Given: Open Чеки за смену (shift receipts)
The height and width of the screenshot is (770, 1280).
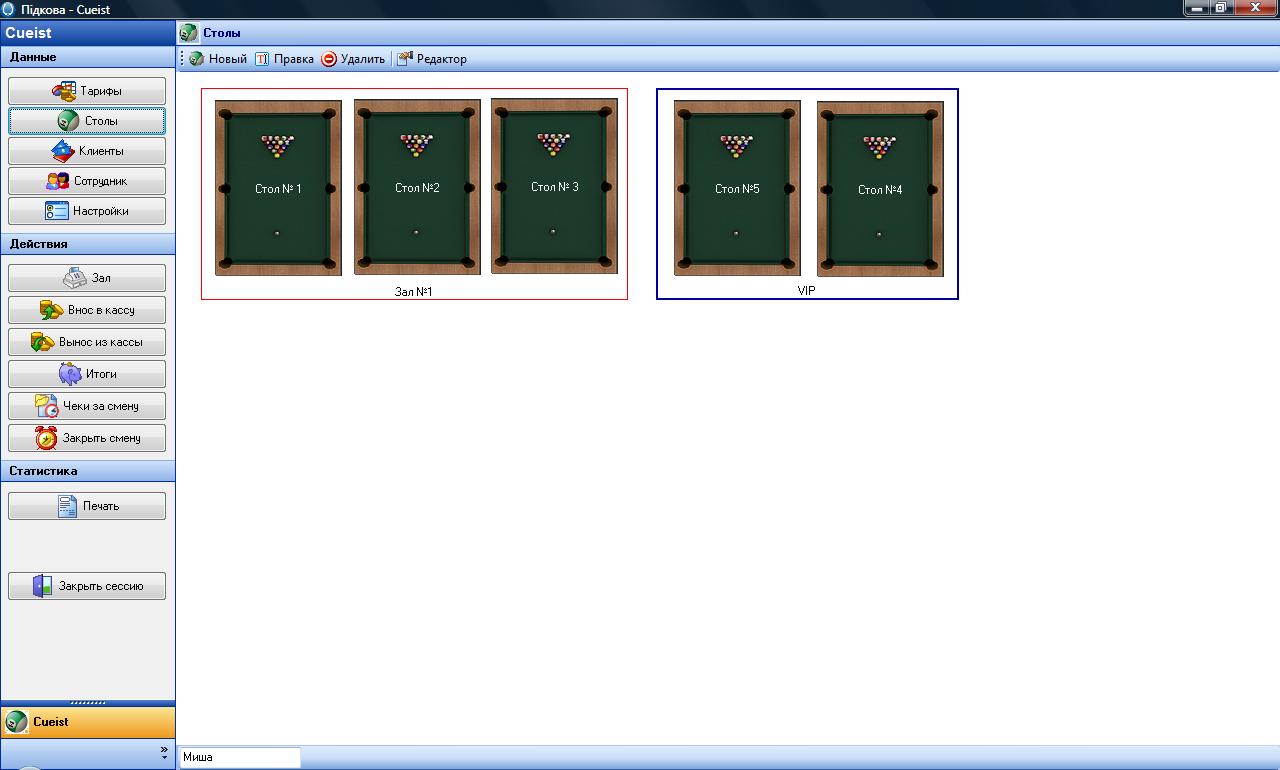Looking at the screenshot, I should click(87, 406).
